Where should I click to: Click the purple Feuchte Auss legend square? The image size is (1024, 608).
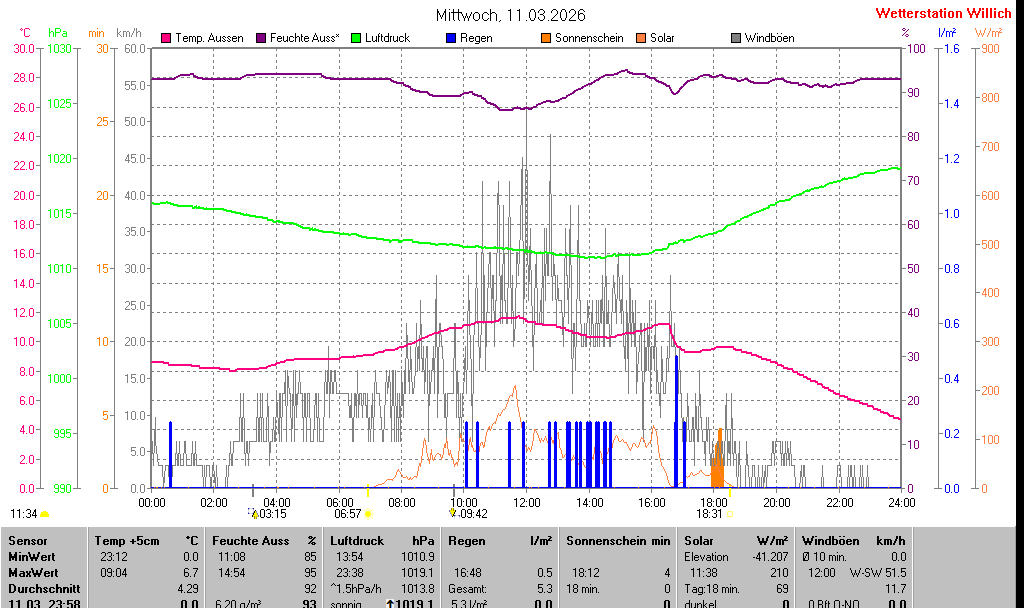[262, 38]
